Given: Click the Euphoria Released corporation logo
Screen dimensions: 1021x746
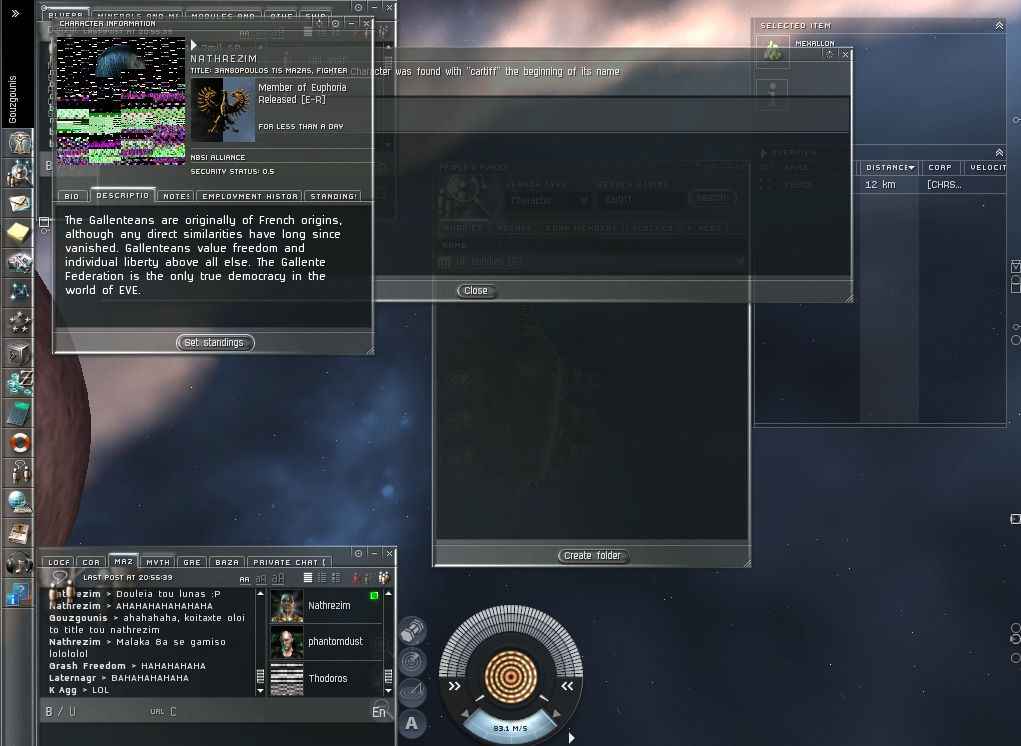Looking at the screenshot, I should (223, 110).
